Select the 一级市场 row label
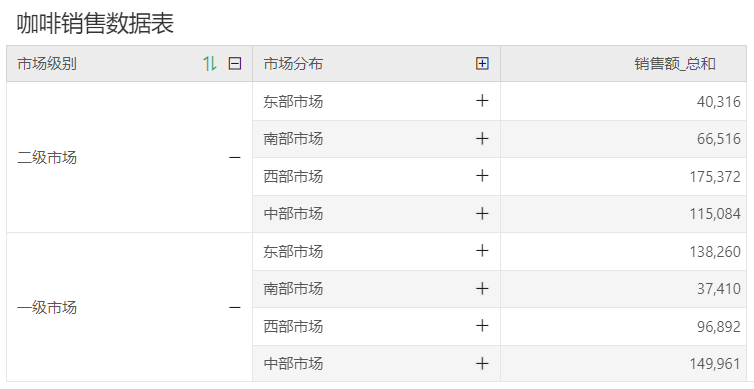Viewport: 754px width, 389px height. pos(47,307)
